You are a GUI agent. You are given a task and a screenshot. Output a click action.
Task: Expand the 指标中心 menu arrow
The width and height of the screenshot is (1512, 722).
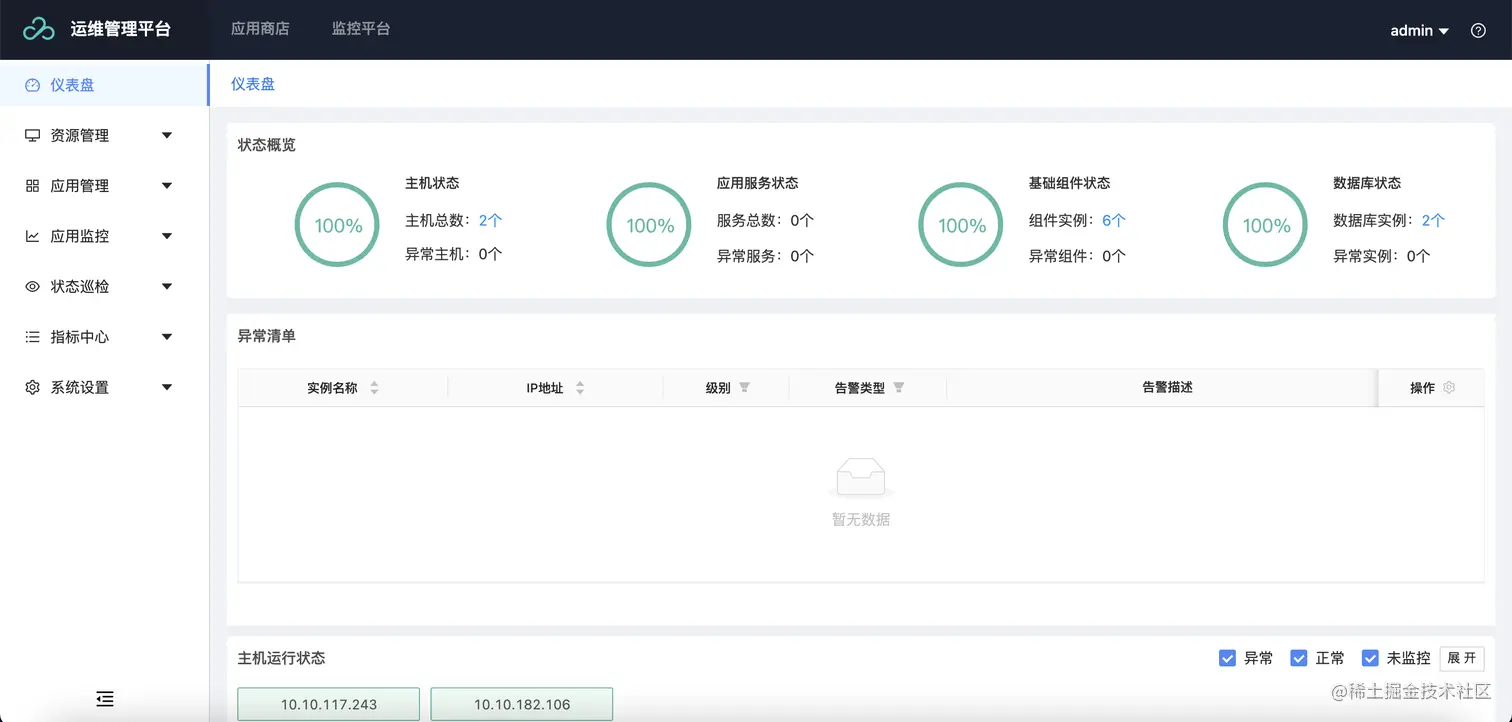[167, 337]
